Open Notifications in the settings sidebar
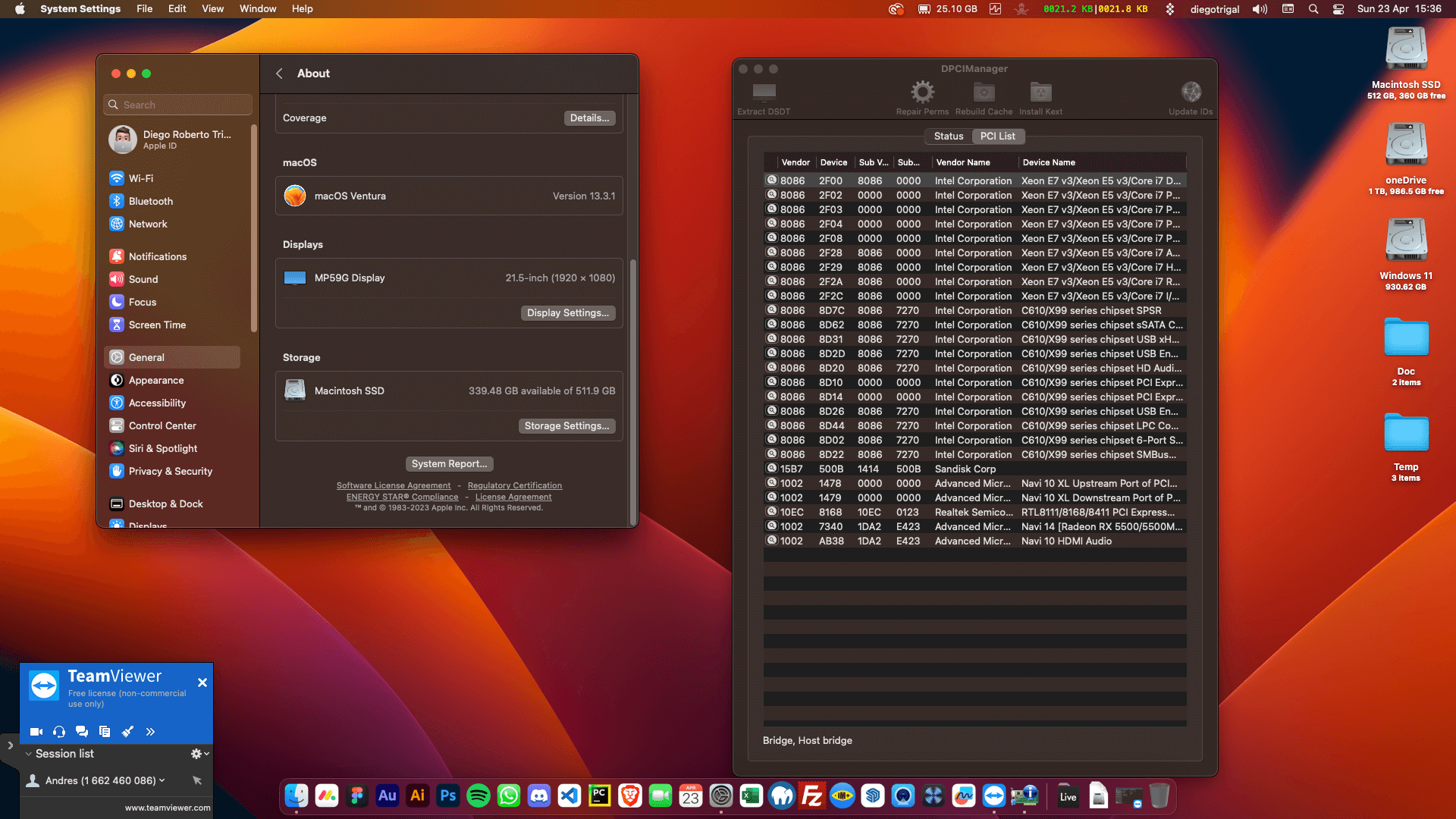This screenshot has width=1456, height=819. 172,257
